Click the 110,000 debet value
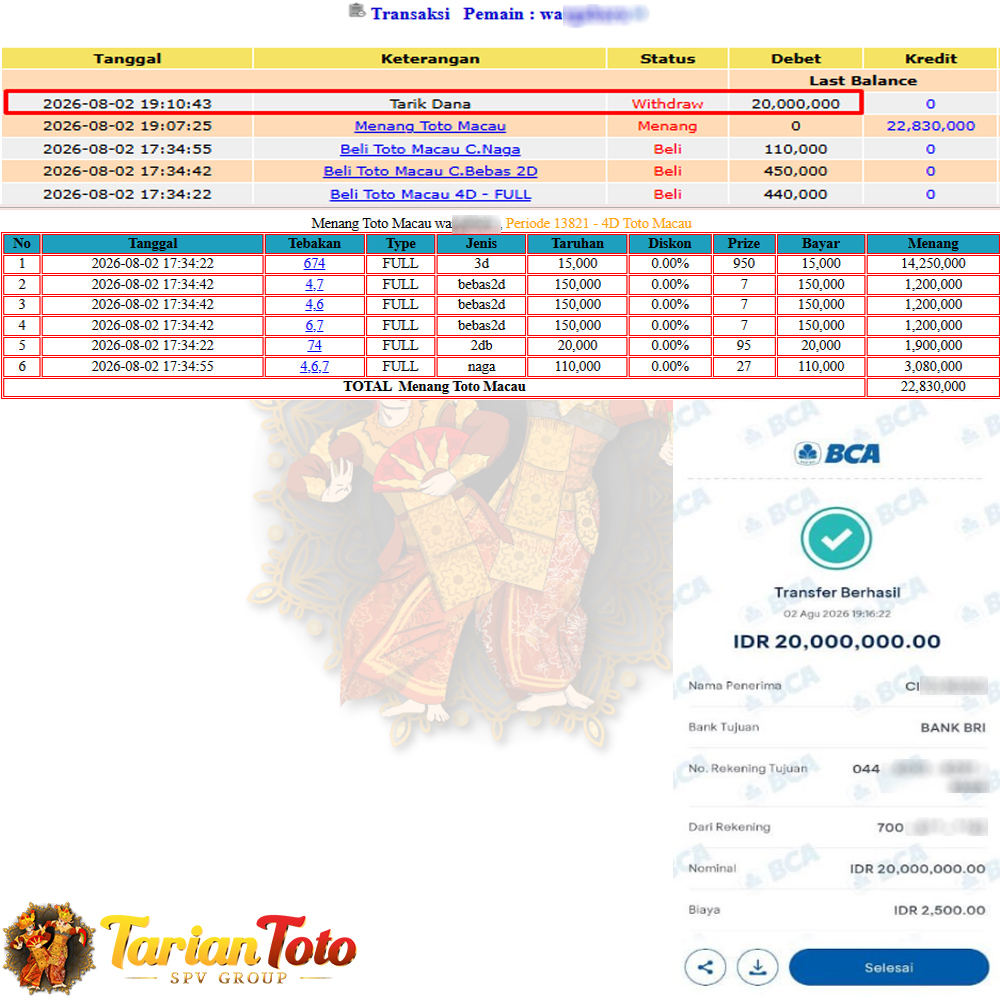 tap(795, 149)
